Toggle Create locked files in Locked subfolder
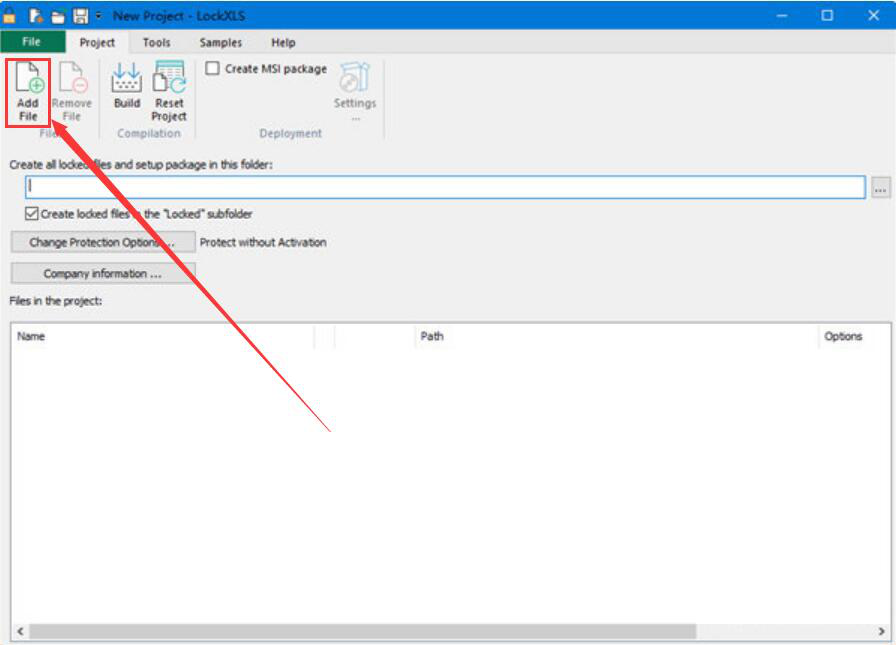896x645 pixels. (31, 214)
